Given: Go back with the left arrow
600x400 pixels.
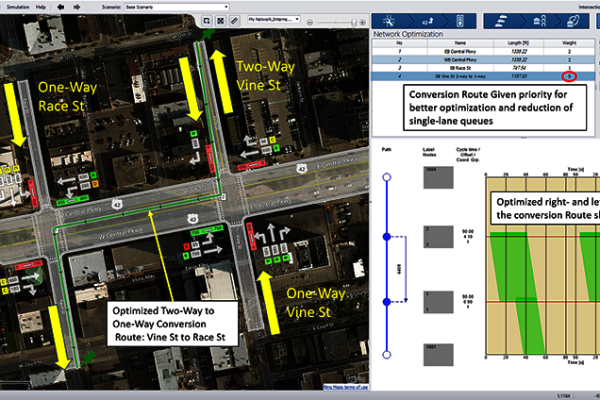Looking at the screenshot, I should pyautogui.click(x=60, y=7).
